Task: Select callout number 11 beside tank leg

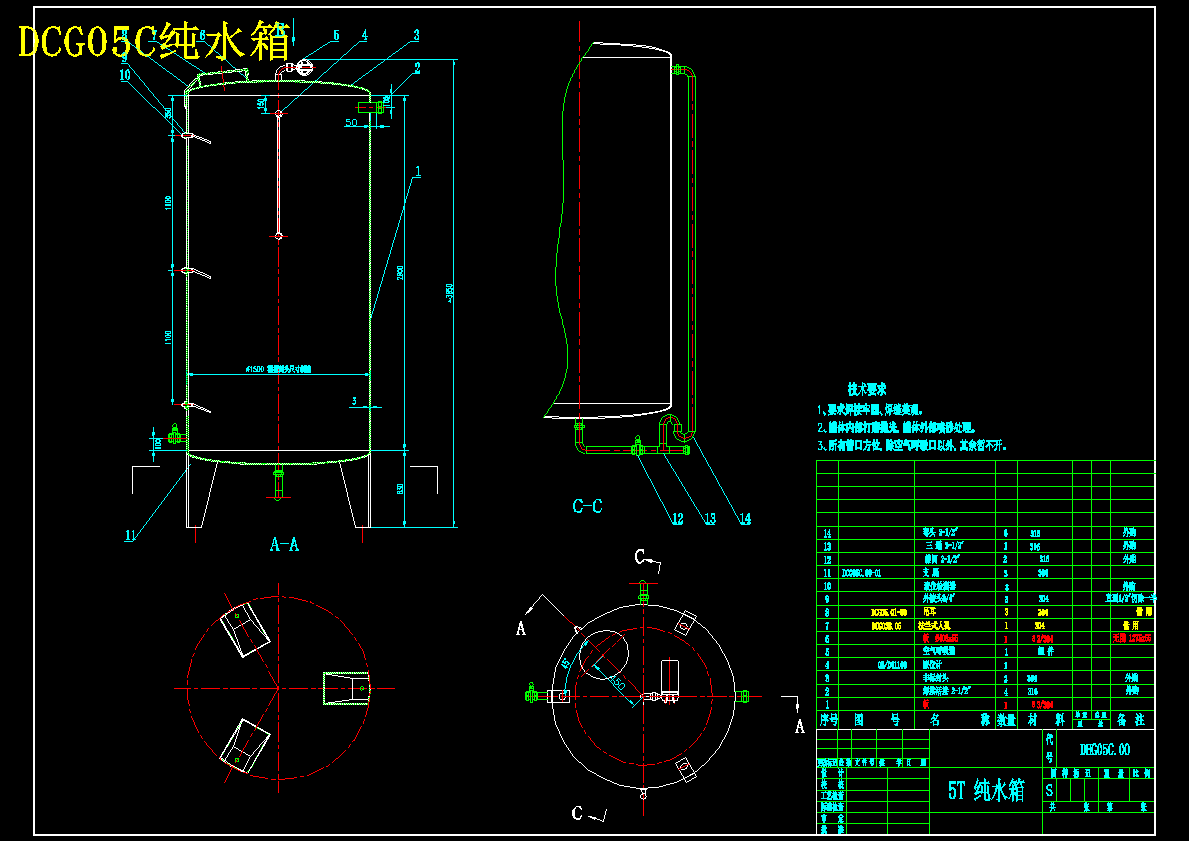Action: pos(130,535)
